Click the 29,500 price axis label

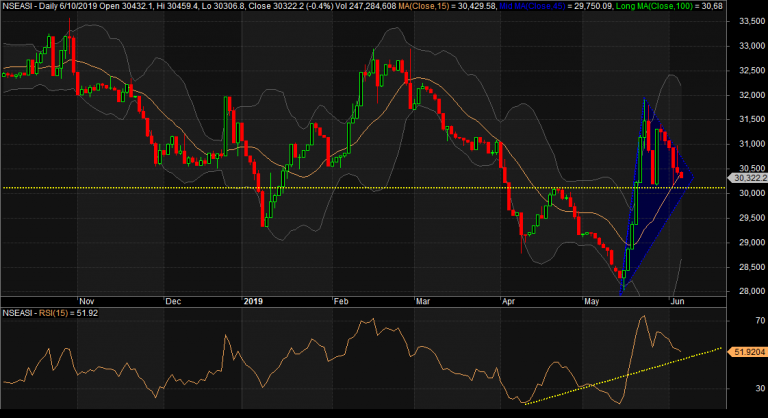751,218
